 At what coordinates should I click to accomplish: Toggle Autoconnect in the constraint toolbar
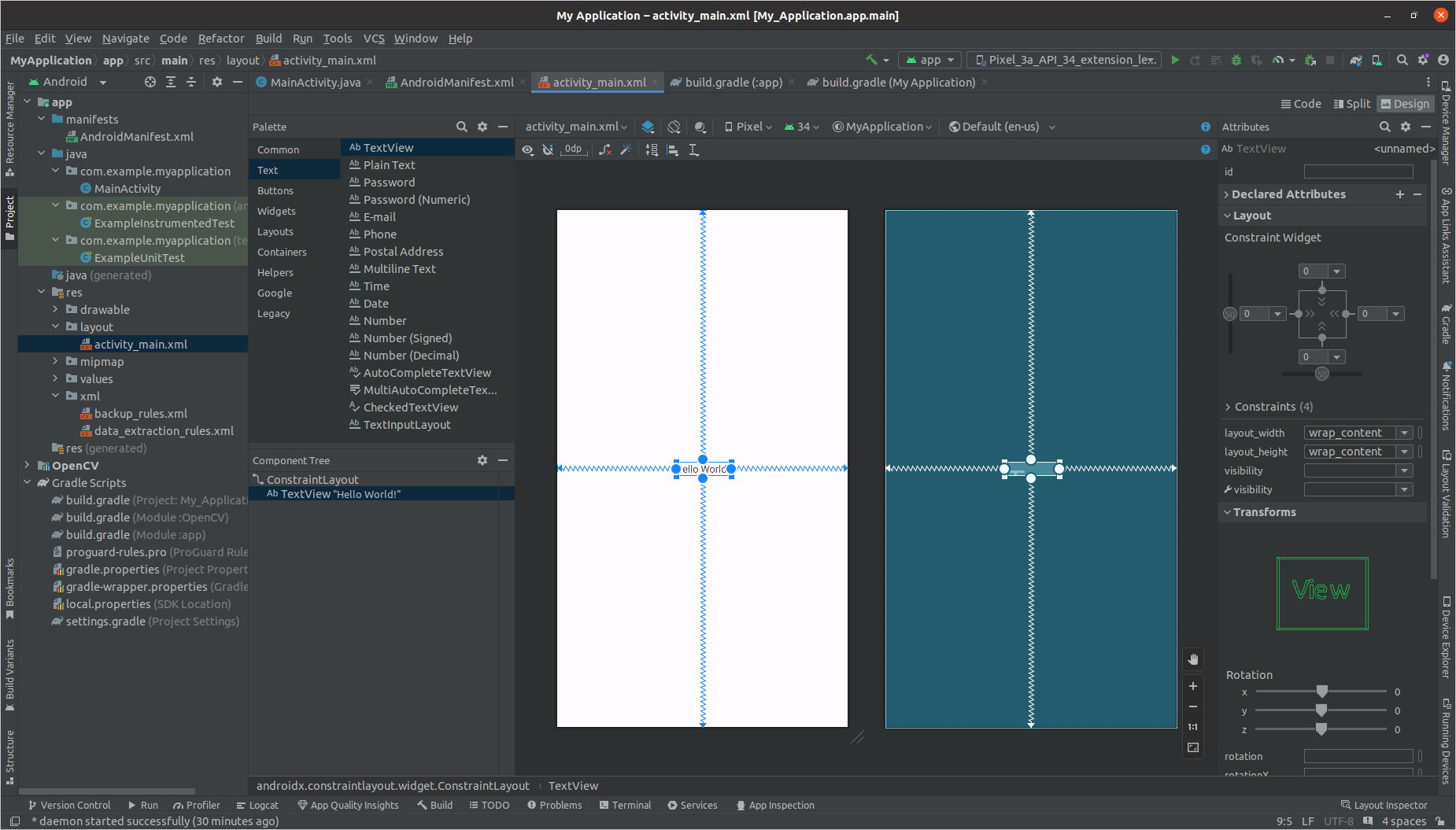(548, 149)
